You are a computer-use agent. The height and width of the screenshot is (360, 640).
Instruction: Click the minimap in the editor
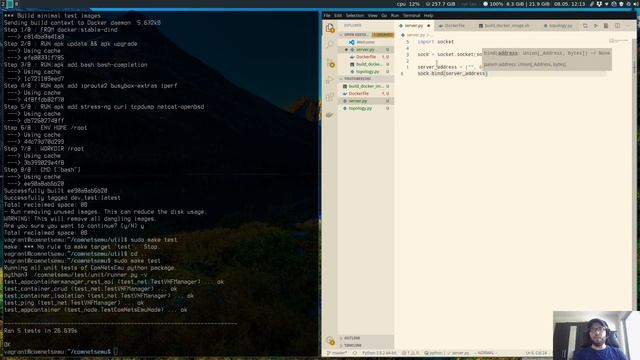click(x=620, y=41)
